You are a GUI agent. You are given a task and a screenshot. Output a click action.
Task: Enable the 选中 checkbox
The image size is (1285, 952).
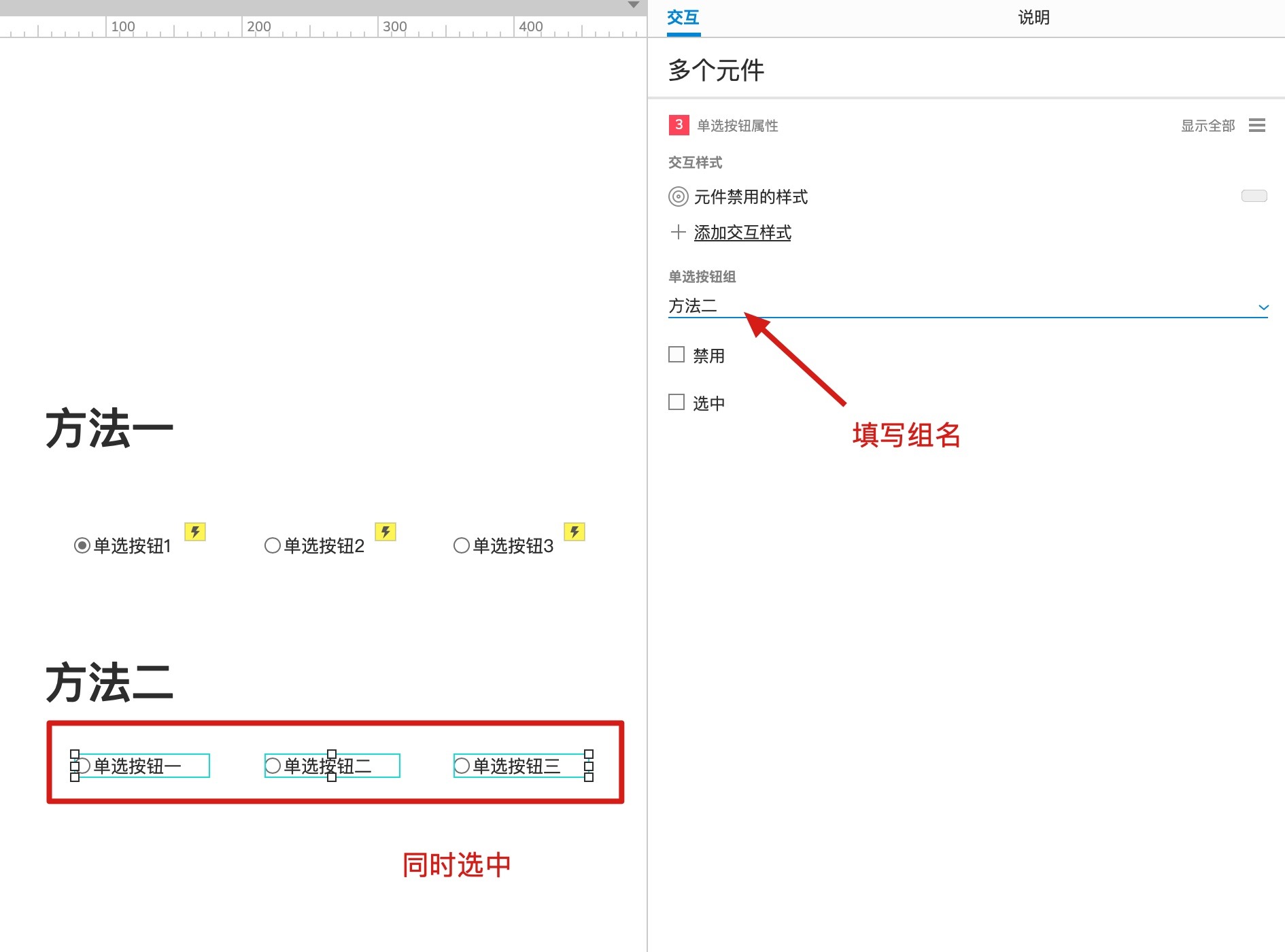pyautogui.click(x=676, y=402)
